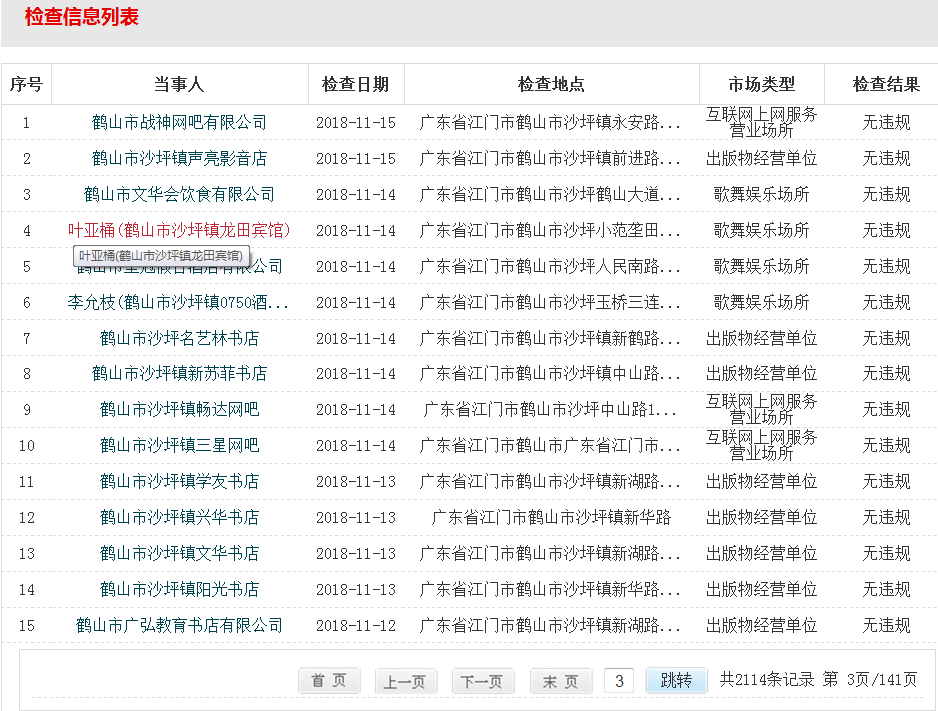Jump to last page with 末页
Screen dimensions: 938x711
click(x=560, y=681)
